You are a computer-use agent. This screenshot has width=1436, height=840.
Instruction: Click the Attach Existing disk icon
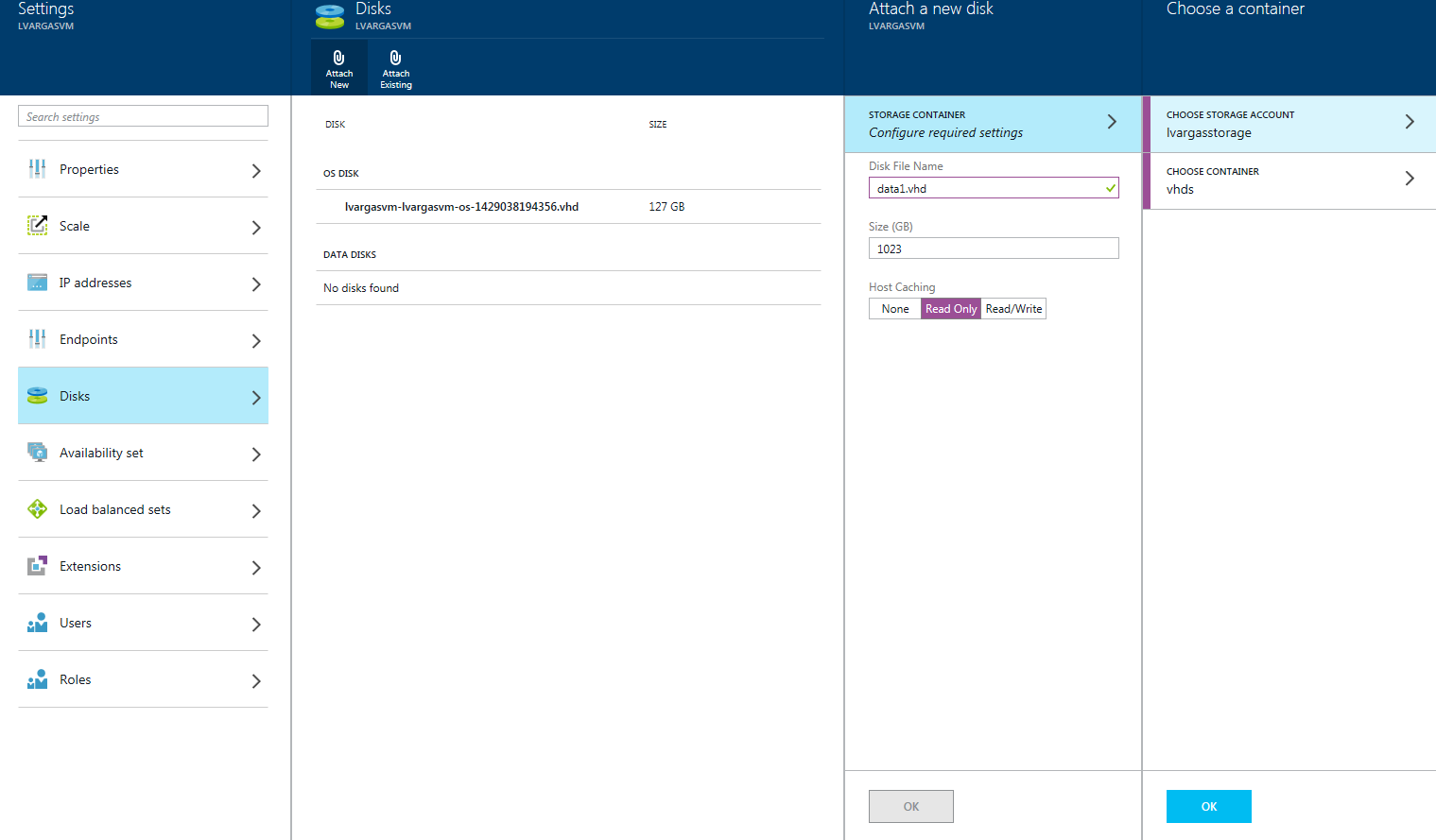[x=395, y=59]
